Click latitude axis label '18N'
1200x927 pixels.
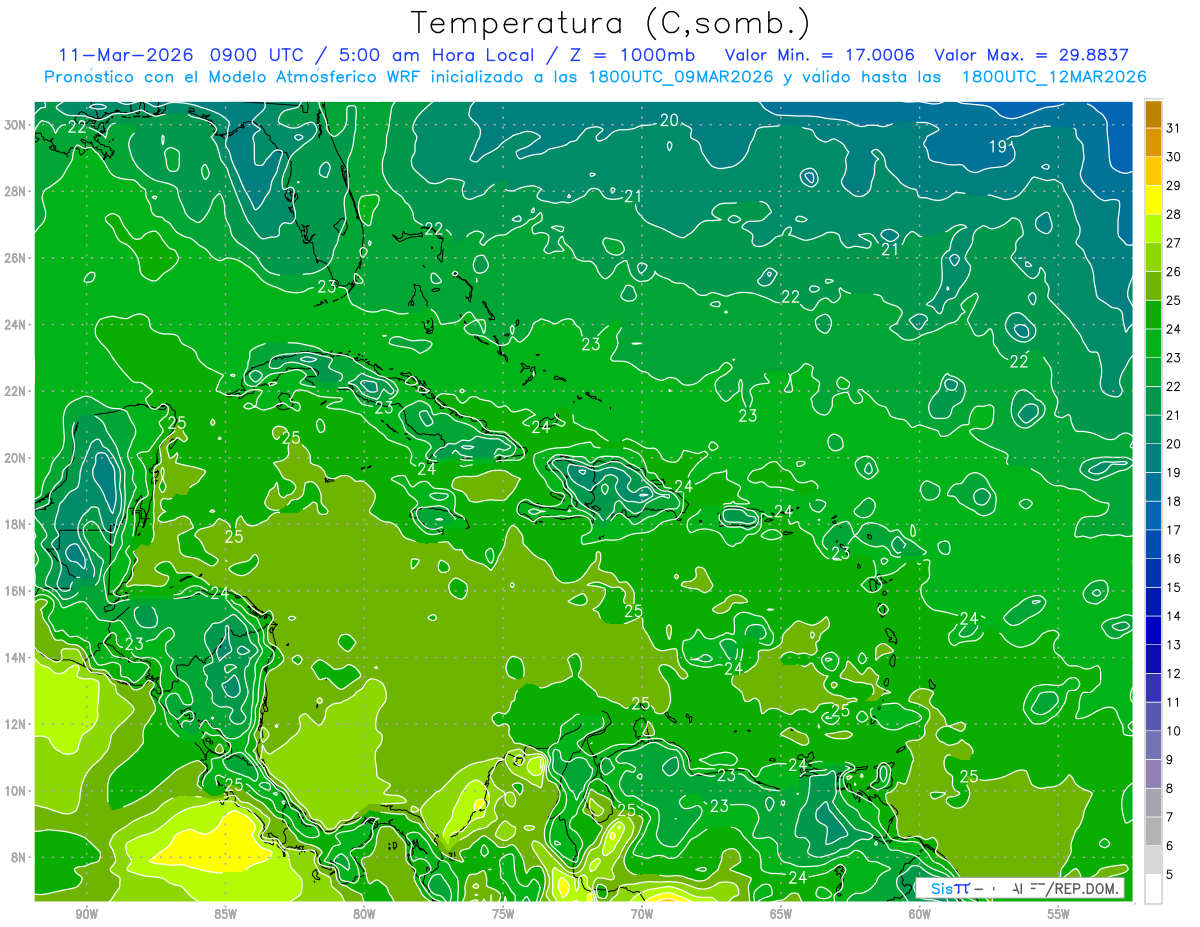(x=16, y=524)
